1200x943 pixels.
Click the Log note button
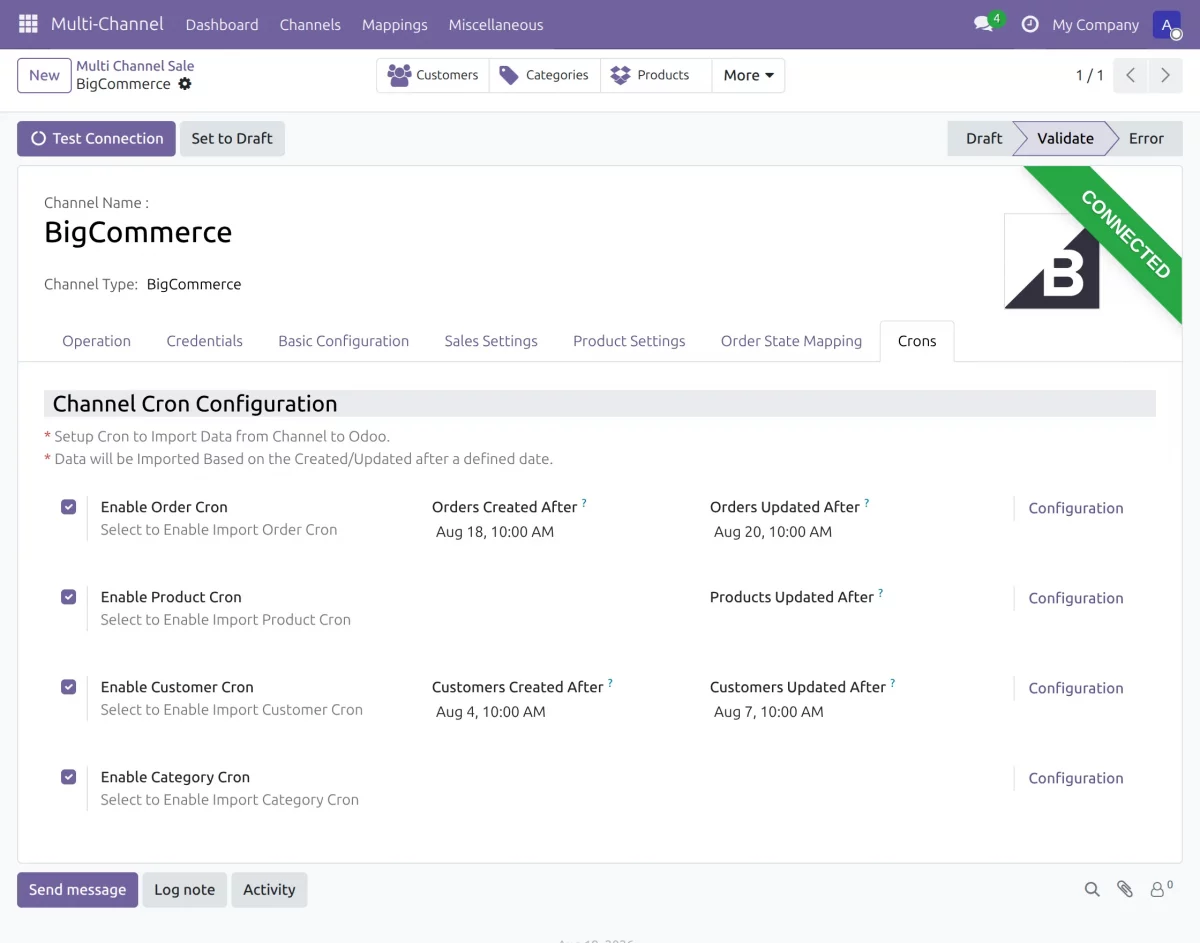pos(184,889)
